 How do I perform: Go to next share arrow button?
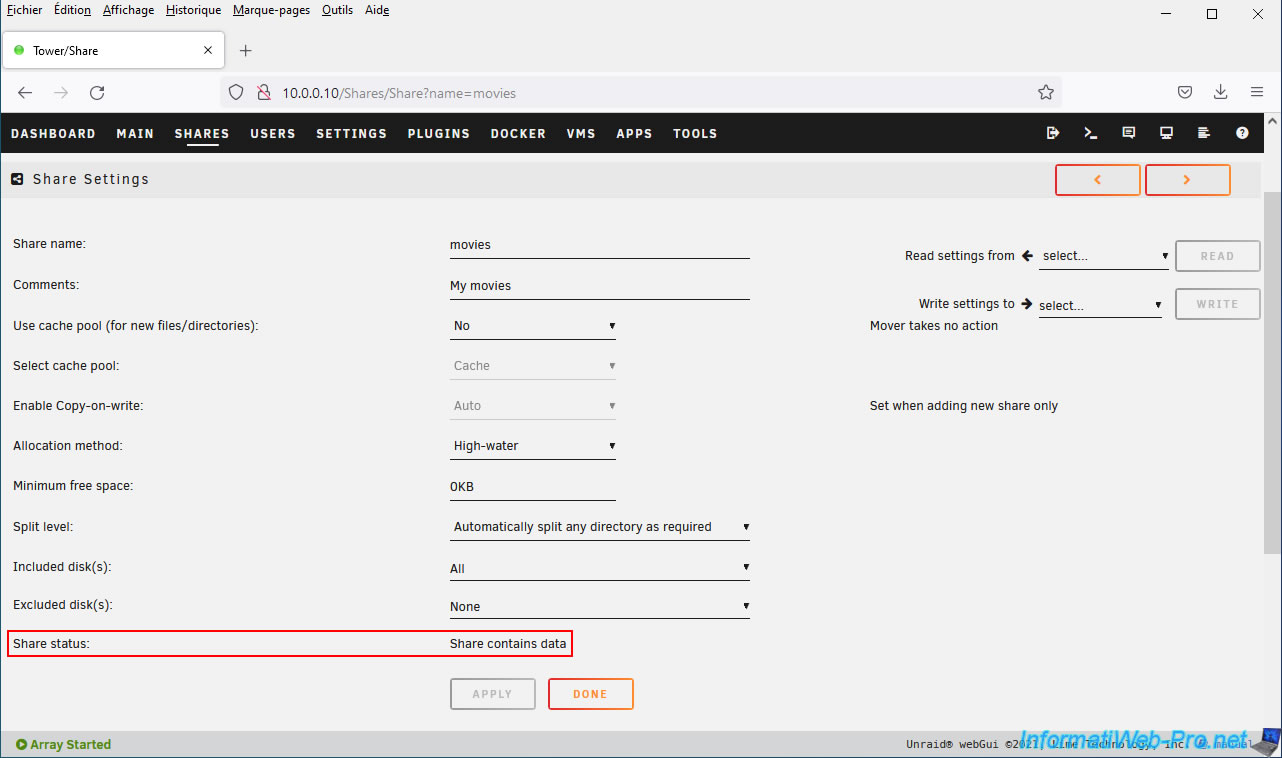(1187, 180)
